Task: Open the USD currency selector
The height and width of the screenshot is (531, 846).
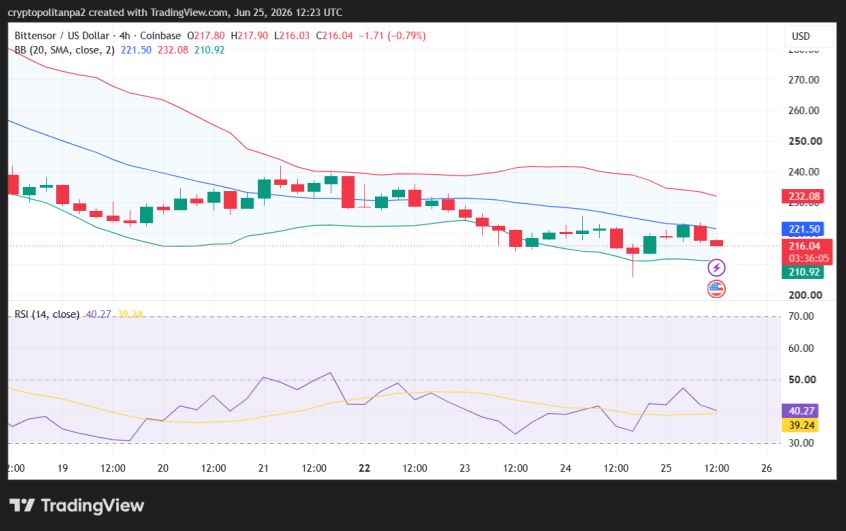Action: coord(801,36)
